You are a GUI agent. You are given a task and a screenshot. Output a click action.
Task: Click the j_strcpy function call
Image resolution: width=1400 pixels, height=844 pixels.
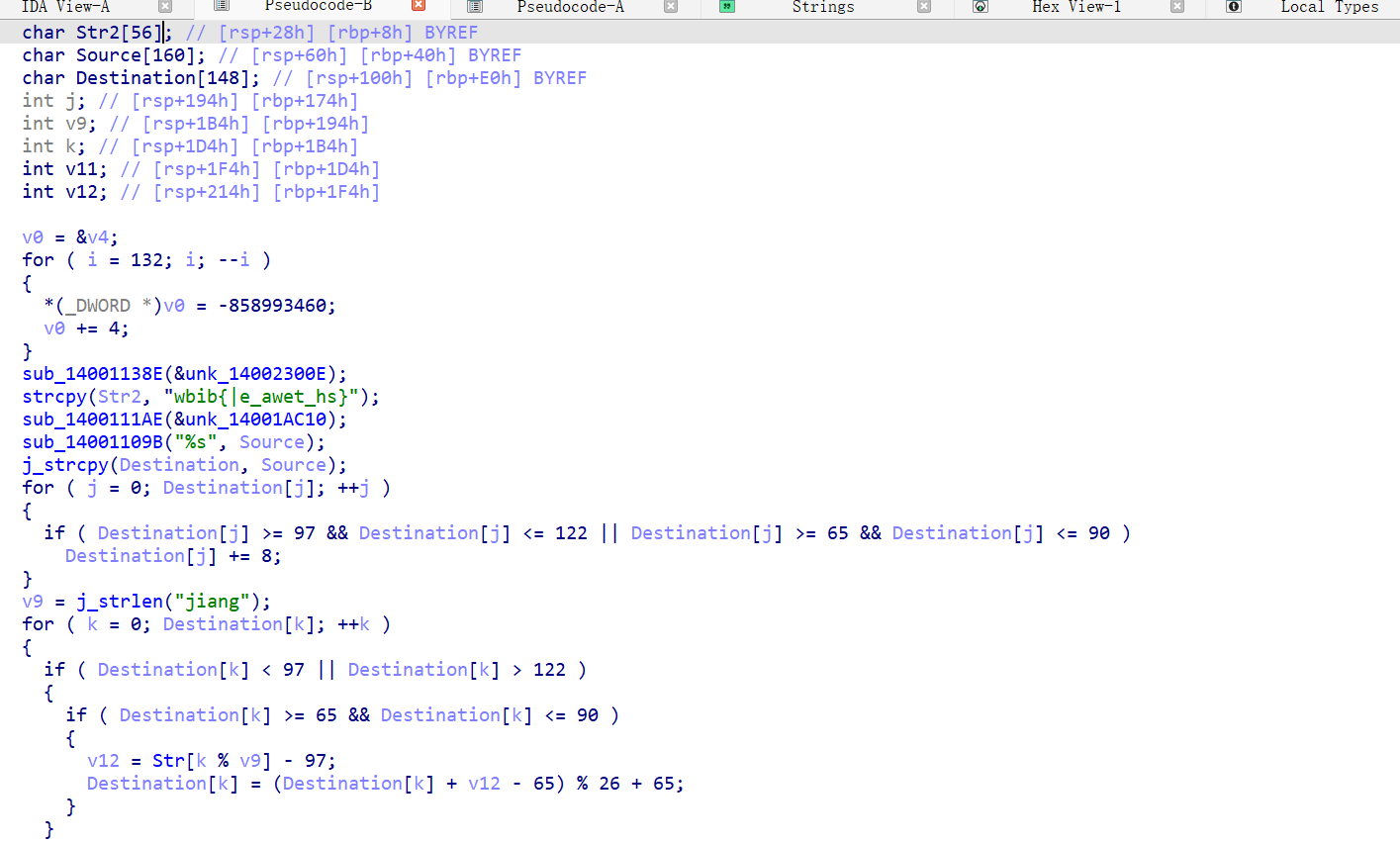(65, 465)
